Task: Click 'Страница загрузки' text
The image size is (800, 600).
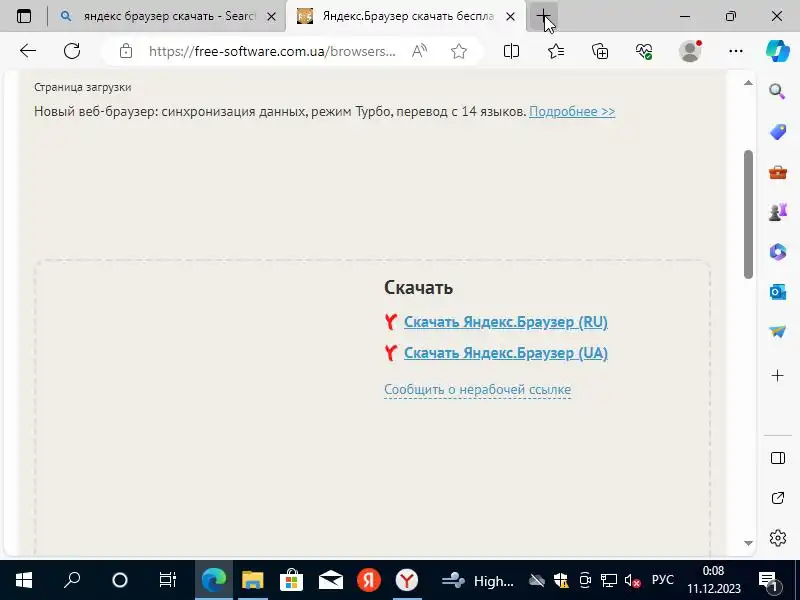Action: (x=83, y=87)
